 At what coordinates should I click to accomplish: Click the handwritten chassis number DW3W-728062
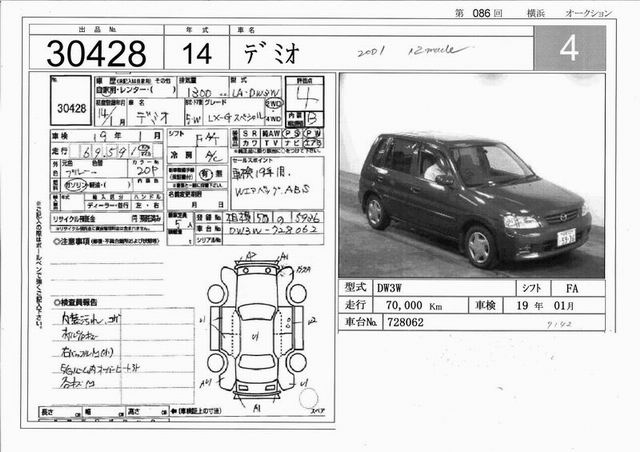point(273,230)
